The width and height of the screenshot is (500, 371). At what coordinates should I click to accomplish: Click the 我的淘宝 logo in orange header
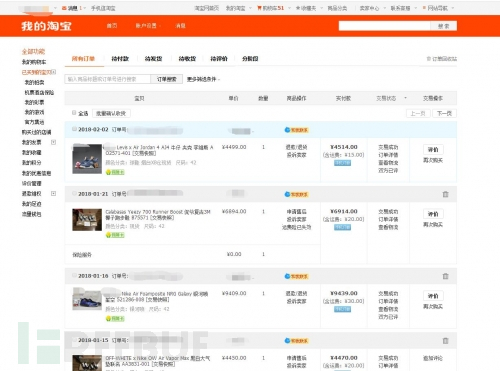click(x=46, y=26)
